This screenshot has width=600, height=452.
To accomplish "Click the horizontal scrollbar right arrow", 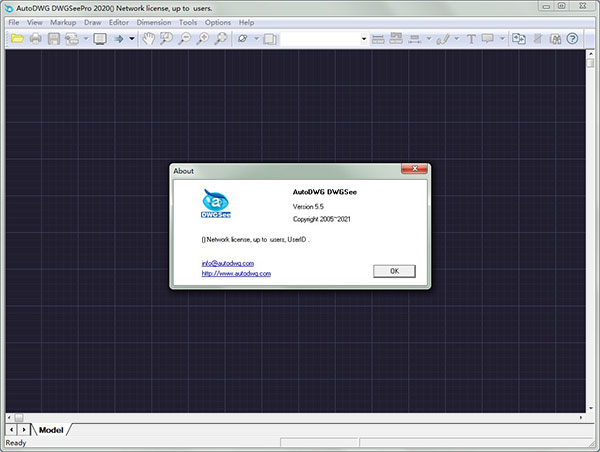I will pyautogui.click(x=581, y=417).
